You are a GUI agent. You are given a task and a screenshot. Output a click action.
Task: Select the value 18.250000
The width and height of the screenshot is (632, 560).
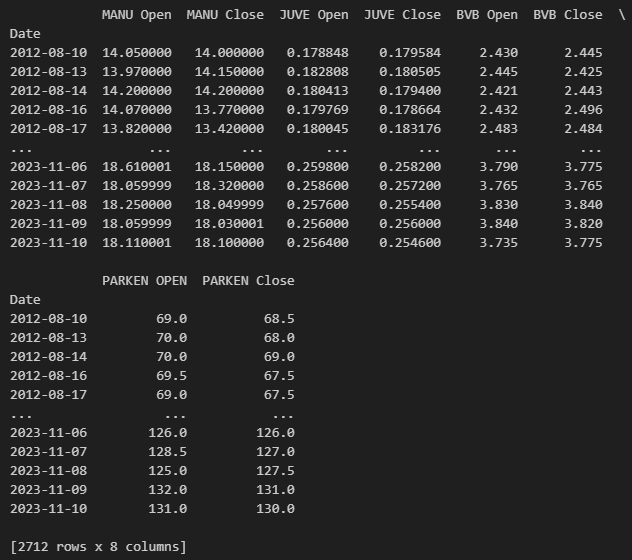[137, 204]
